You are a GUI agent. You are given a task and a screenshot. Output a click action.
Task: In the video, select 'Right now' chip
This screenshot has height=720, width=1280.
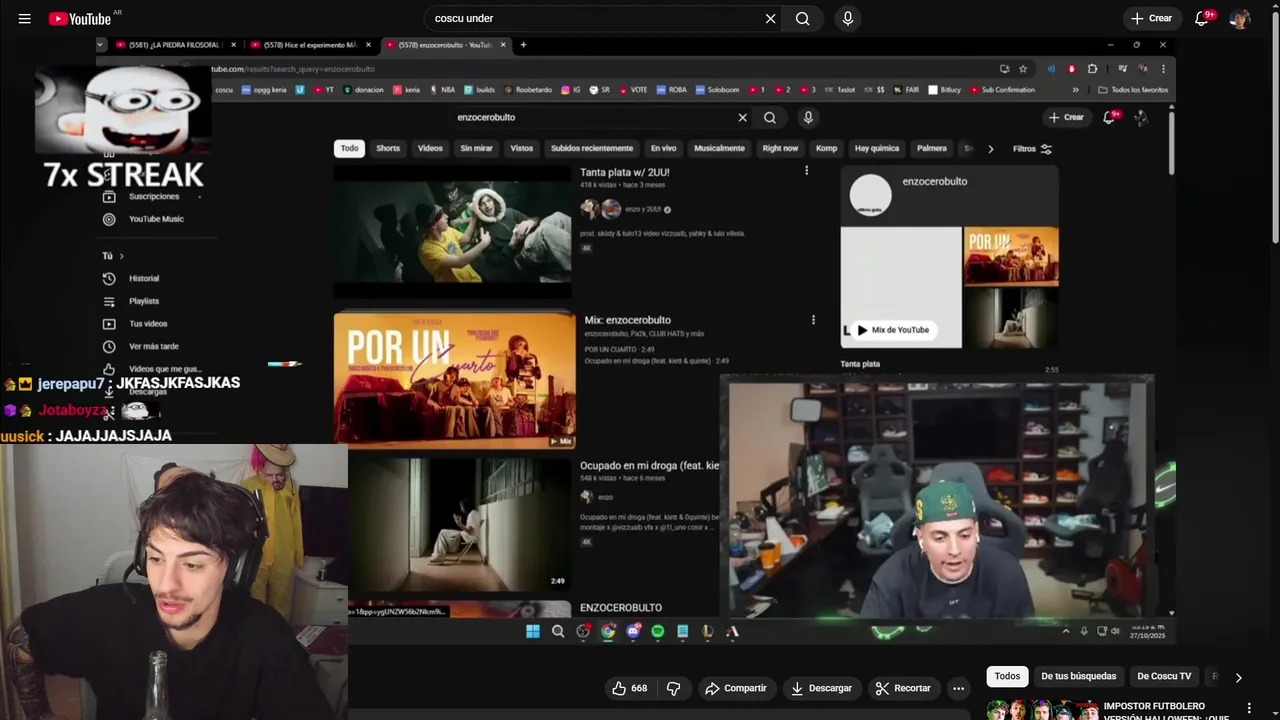(x=780, y=148)
